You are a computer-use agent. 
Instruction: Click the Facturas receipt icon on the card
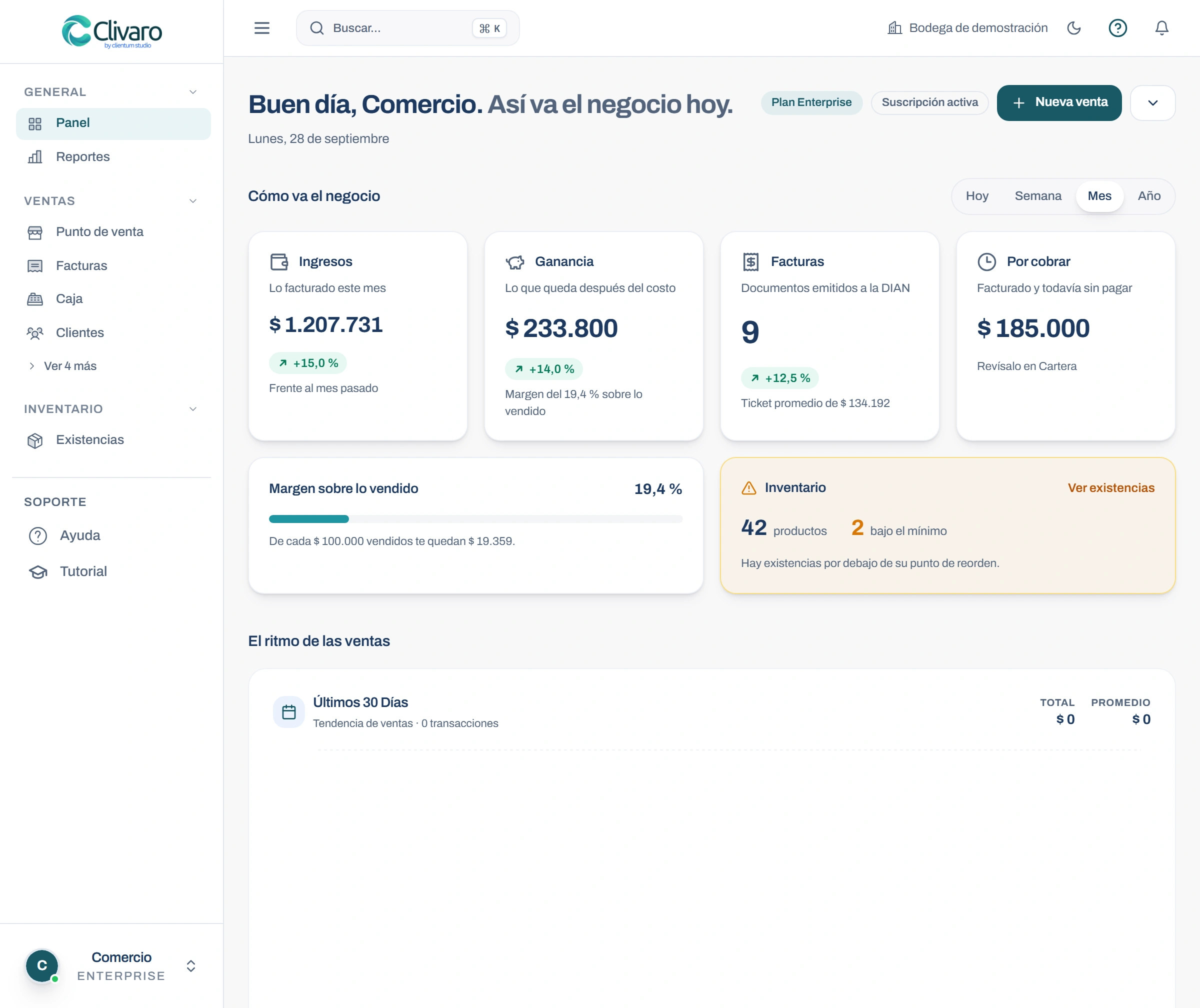[x=751, y=261]
